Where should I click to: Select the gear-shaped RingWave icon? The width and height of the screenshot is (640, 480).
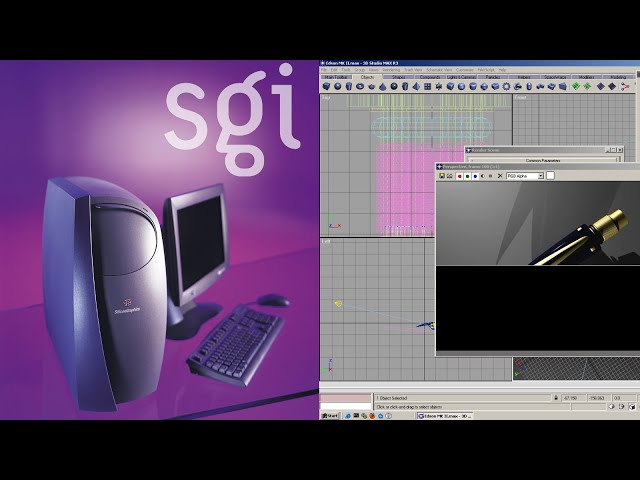click(x=506, y=86)
